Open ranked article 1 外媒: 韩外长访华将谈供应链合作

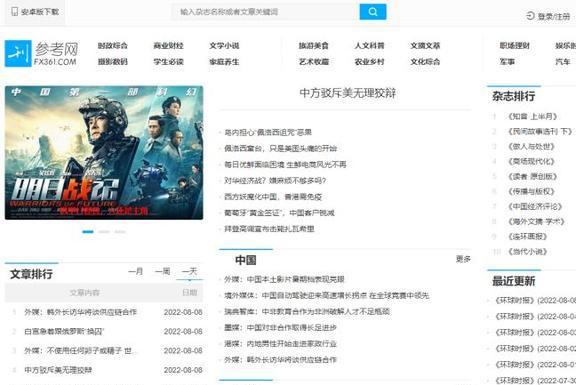[80, 312]
